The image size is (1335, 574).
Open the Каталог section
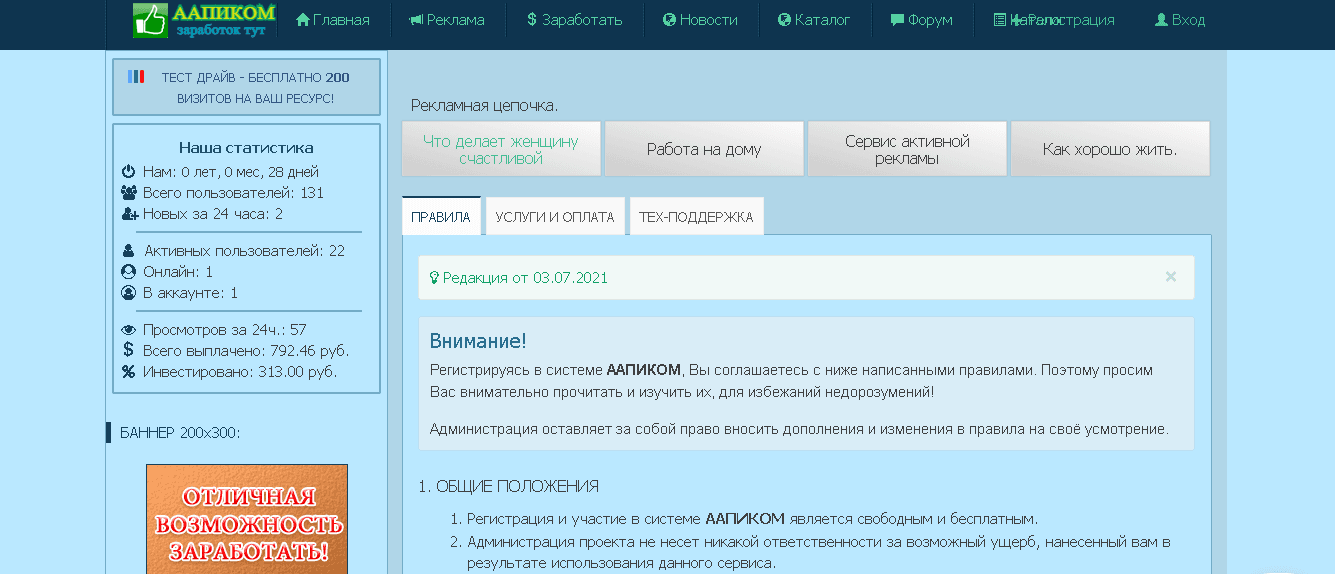(x=814, y=20)
